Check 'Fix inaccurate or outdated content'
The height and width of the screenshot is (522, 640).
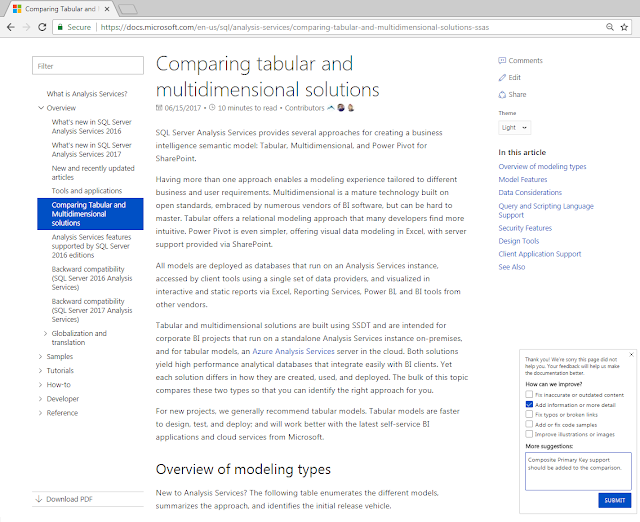pyautogui.click(x=529, y=394)
